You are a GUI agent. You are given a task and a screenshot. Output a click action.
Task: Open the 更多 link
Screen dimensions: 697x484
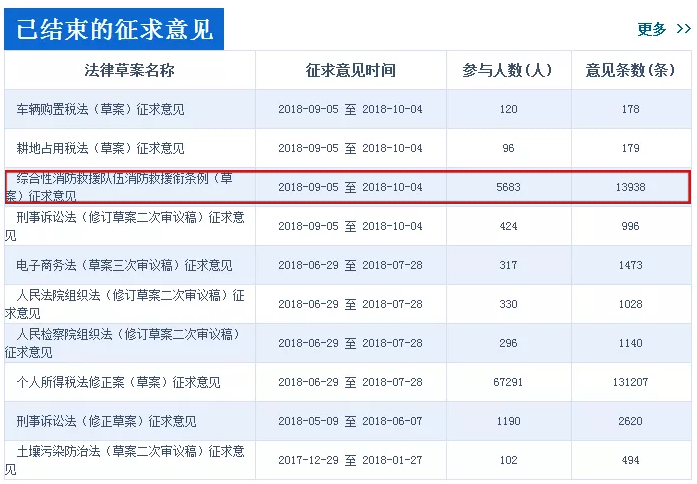pos(652,29)
